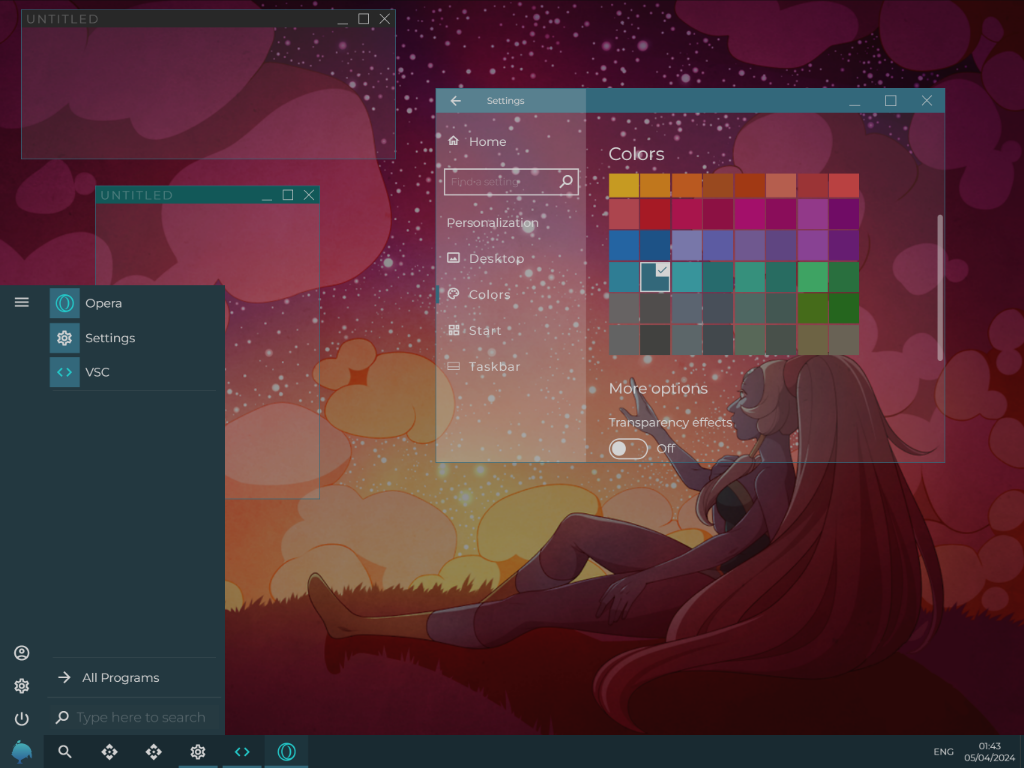The image size is (1024, 768).
Task: Select the red swatch ending first row
Action: coord(844,185)
